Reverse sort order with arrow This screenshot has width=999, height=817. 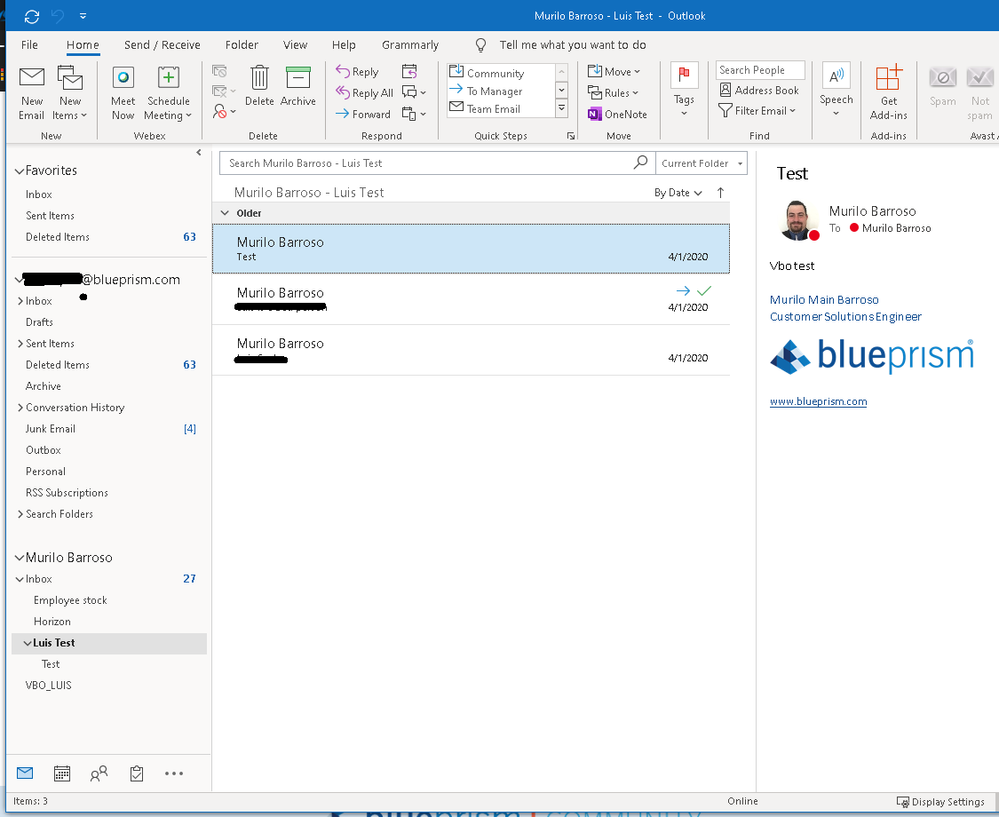(721, 193)
